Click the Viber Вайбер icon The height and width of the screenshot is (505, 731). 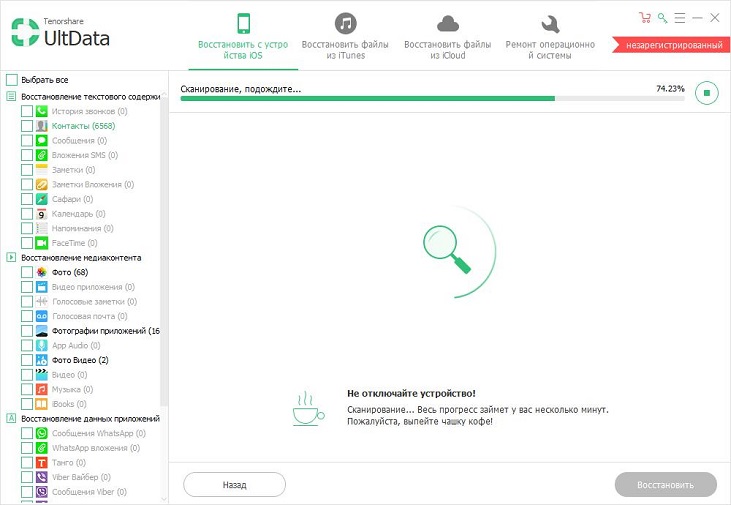41,477
